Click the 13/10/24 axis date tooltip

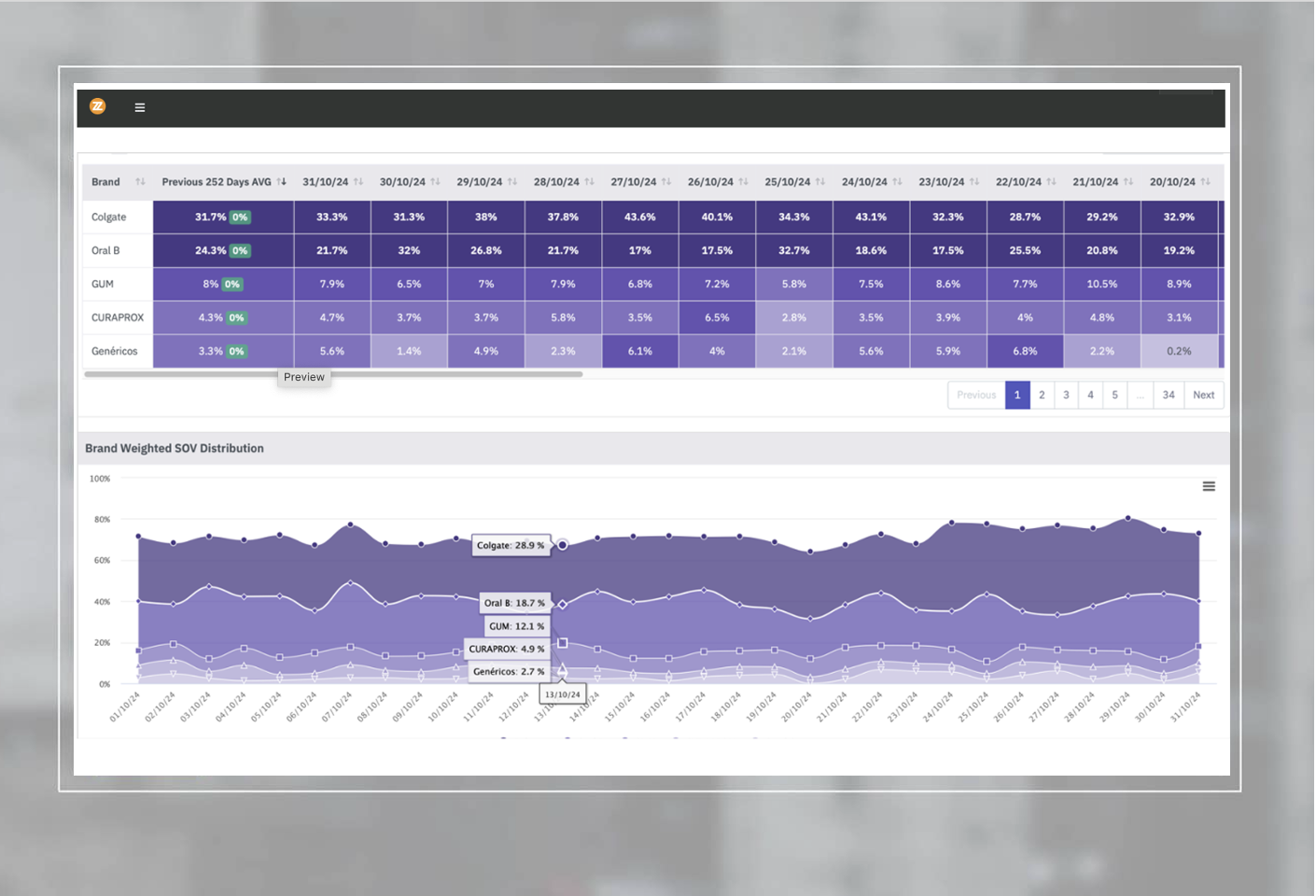tap(563, 694)
